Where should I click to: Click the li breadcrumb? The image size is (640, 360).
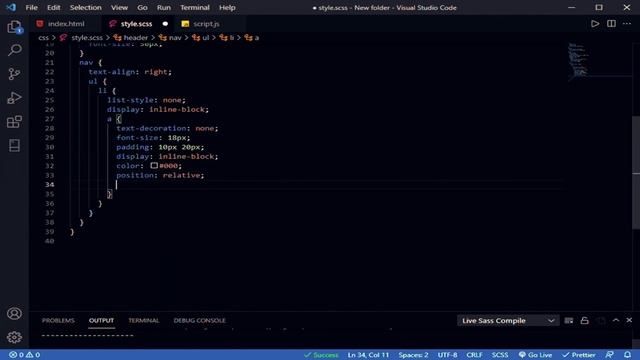point(231,38)
